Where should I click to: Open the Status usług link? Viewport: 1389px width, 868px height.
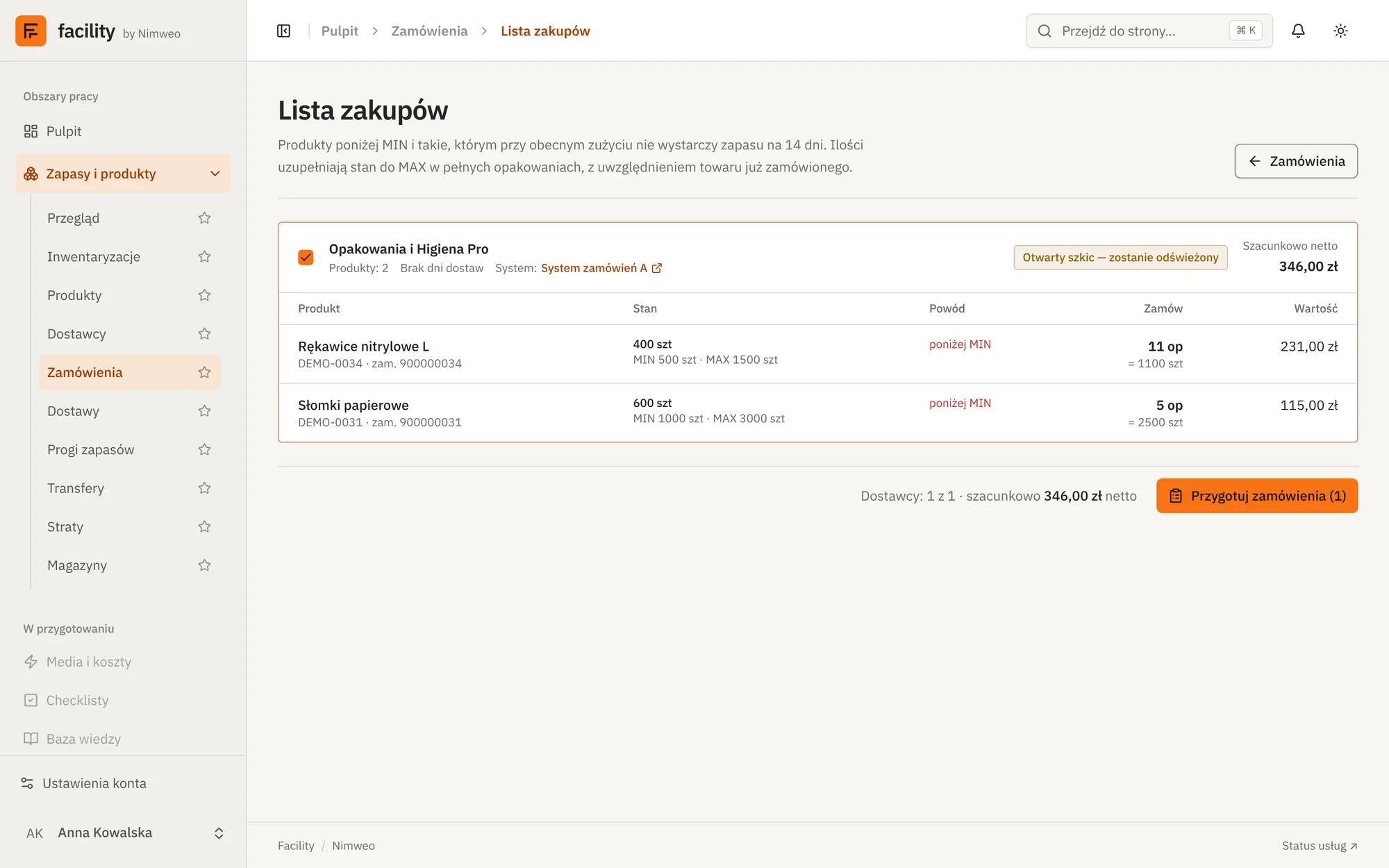1320,846
